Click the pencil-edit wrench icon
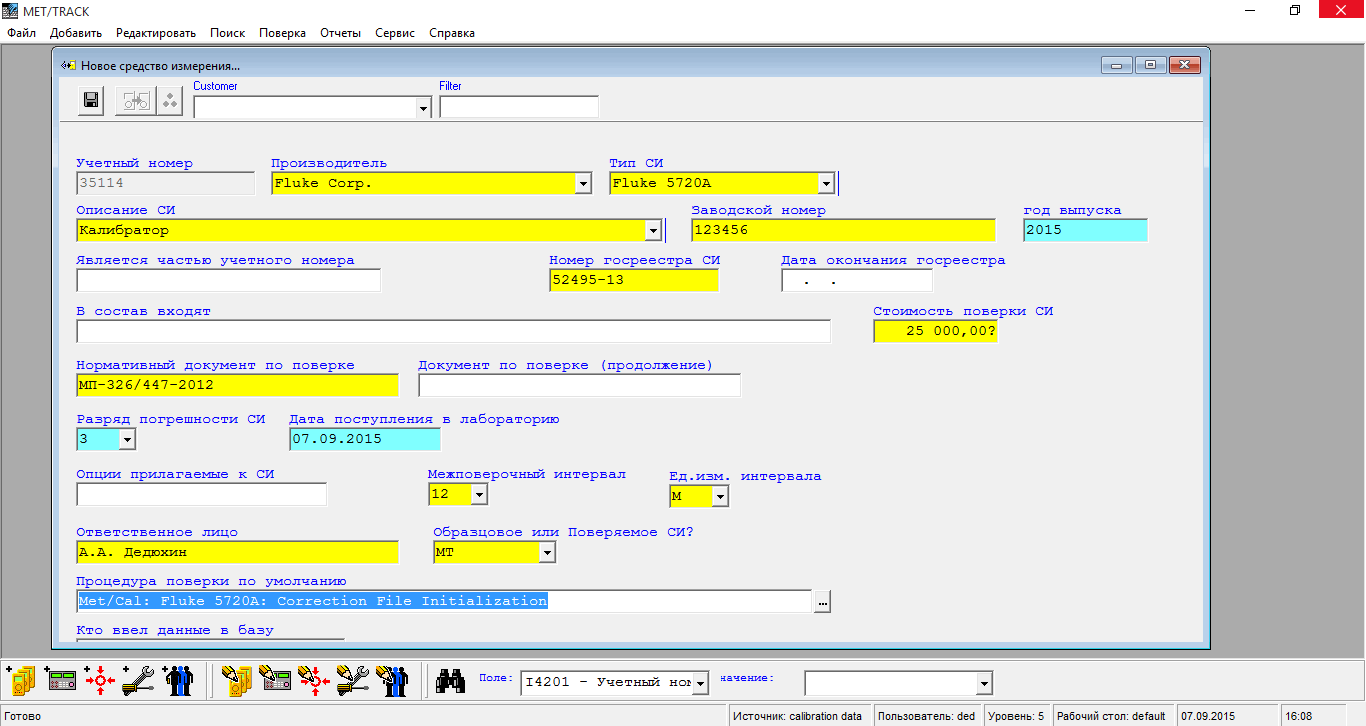The height and width of the screenshot is (726, 1366). tap(353, 681)
